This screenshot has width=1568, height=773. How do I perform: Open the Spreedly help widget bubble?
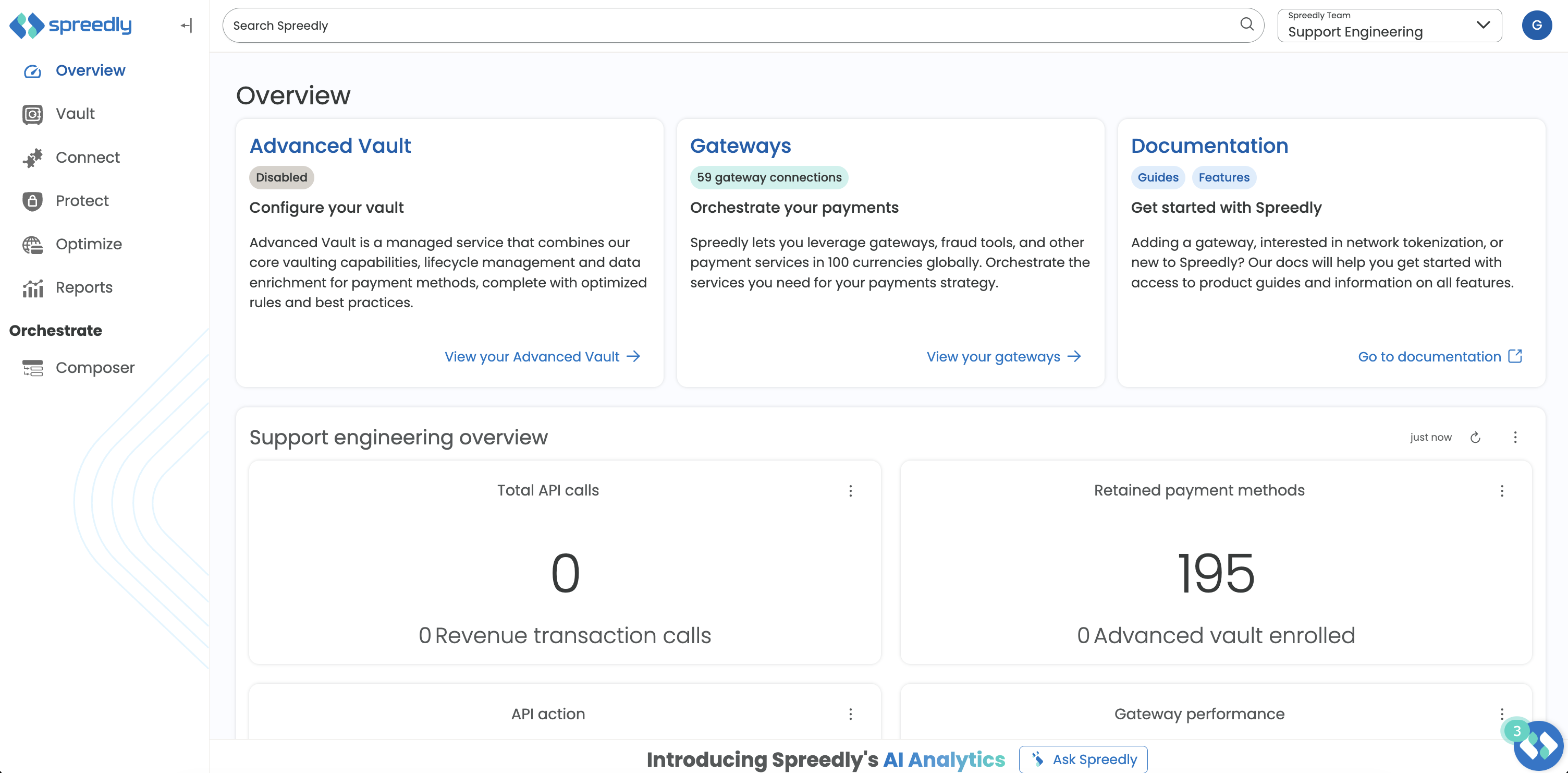[x=1538, y=745]
